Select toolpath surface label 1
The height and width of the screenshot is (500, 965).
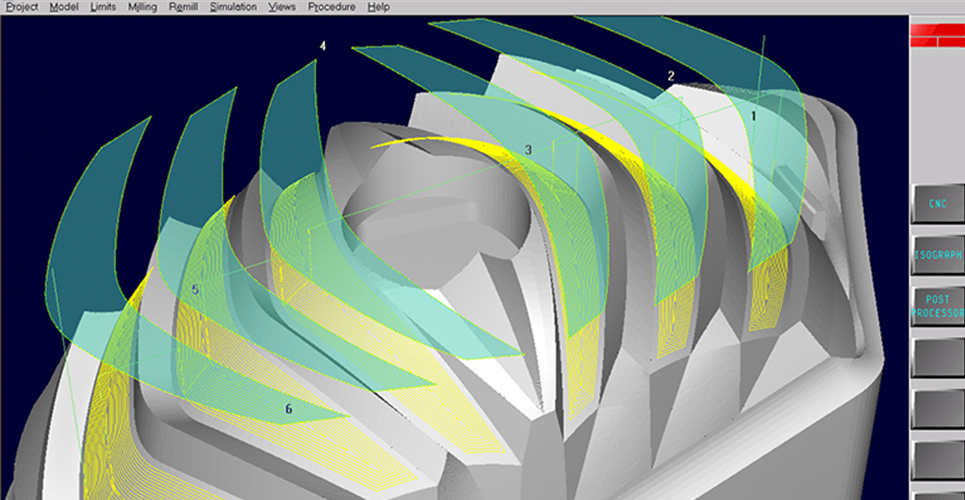click(754, 116)
